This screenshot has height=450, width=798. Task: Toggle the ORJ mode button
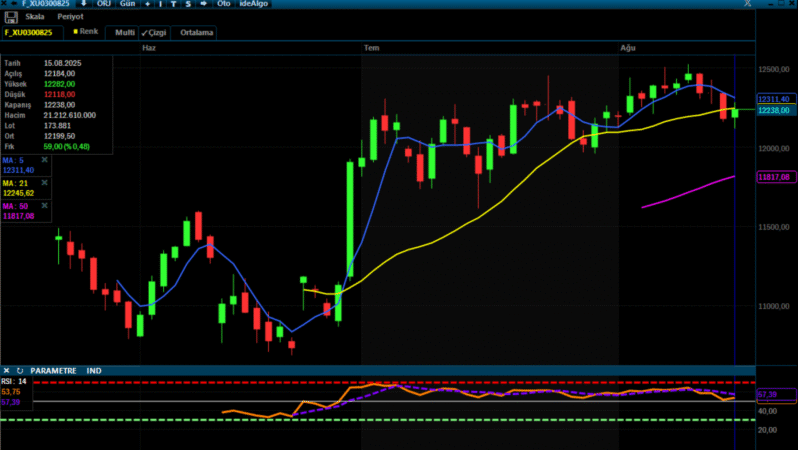103,4
